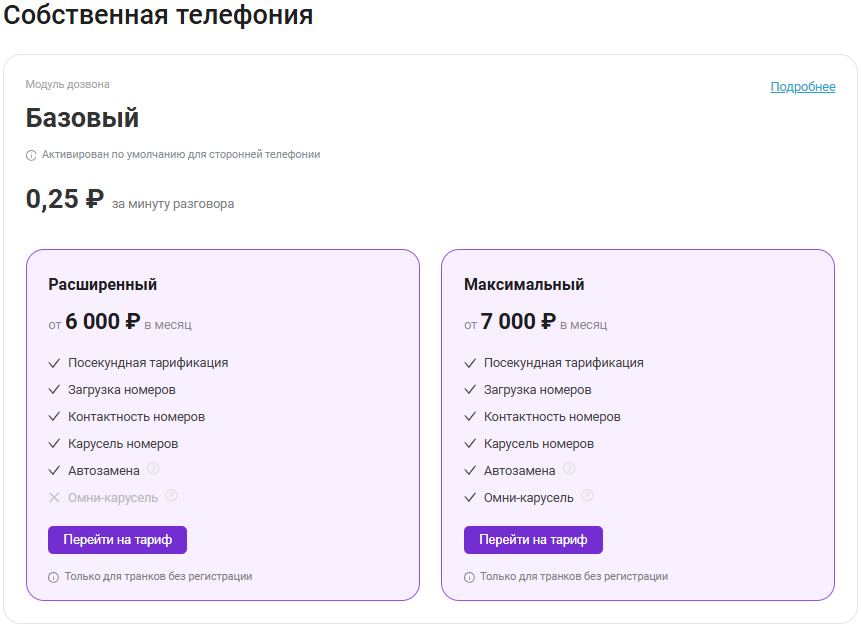Click the cross icon beside Омни-карусель in Расширенный
The width and height of the screenshot is (861, 626).
click(x=54, y=497)
